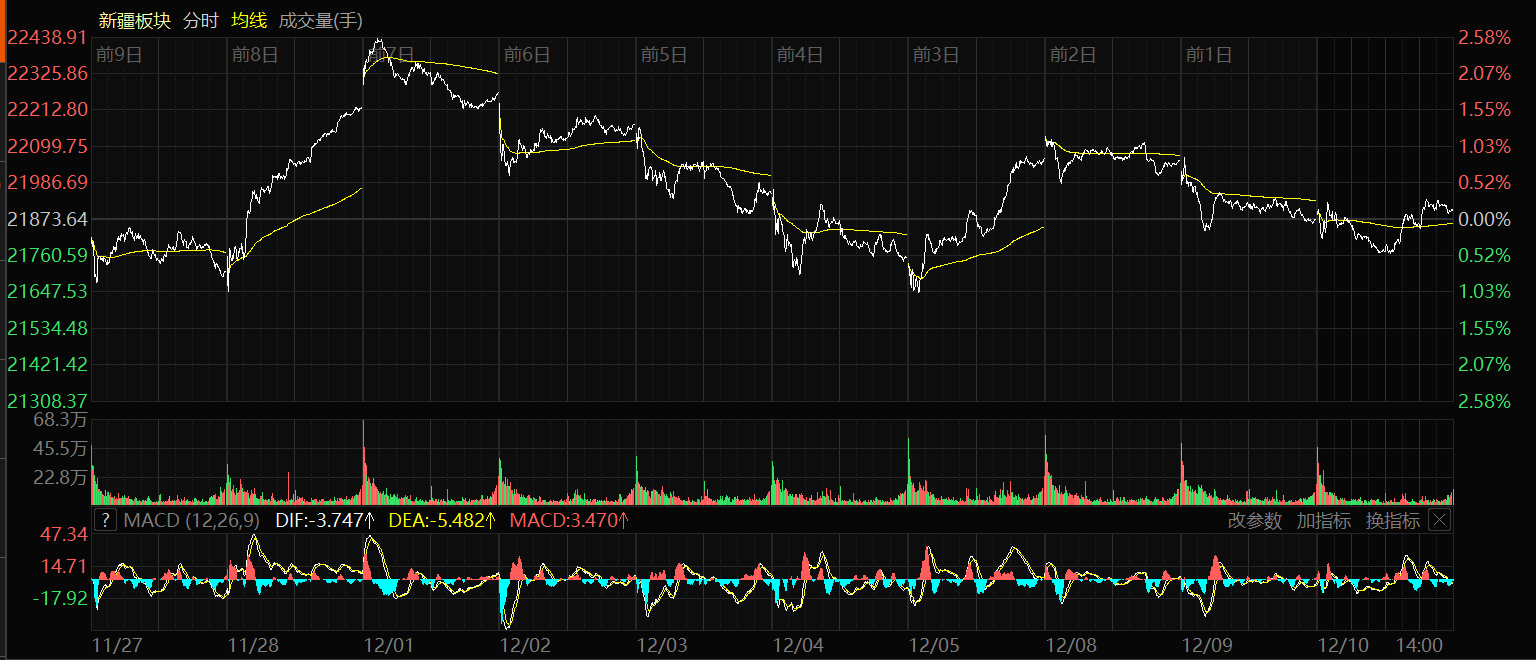Image resolution: width=1536 pixels, height=660 pixels.
Task: Click the DIF value readout
Action: tap(324, 520)
